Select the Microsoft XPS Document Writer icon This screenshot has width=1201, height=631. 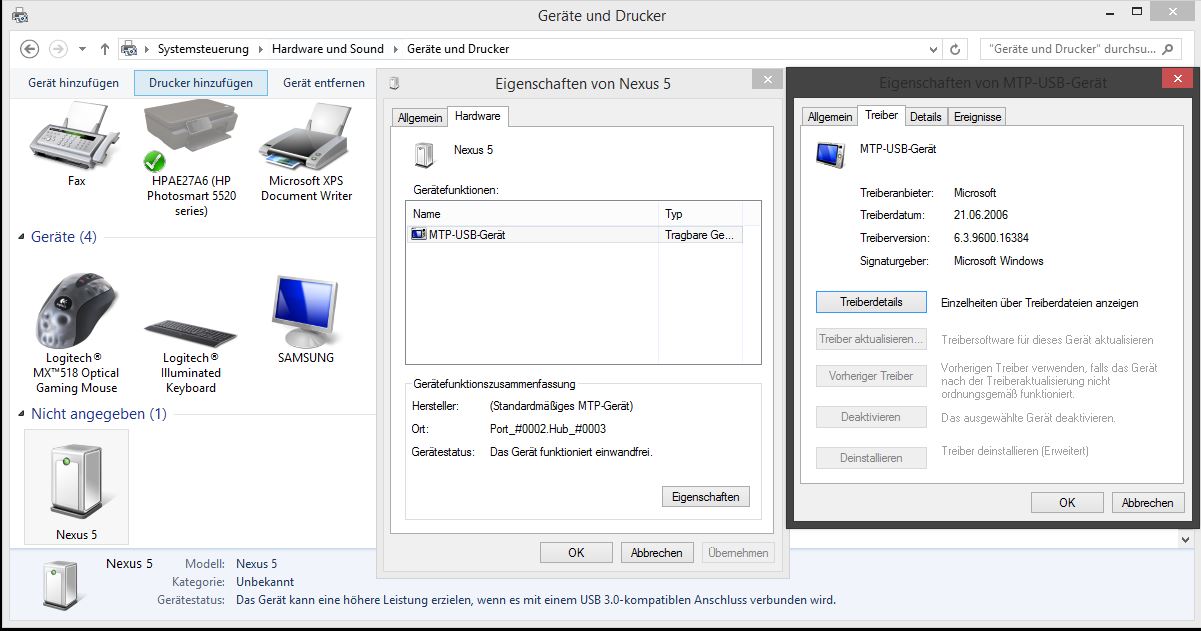pyautogui.click(x=306, y=137)
